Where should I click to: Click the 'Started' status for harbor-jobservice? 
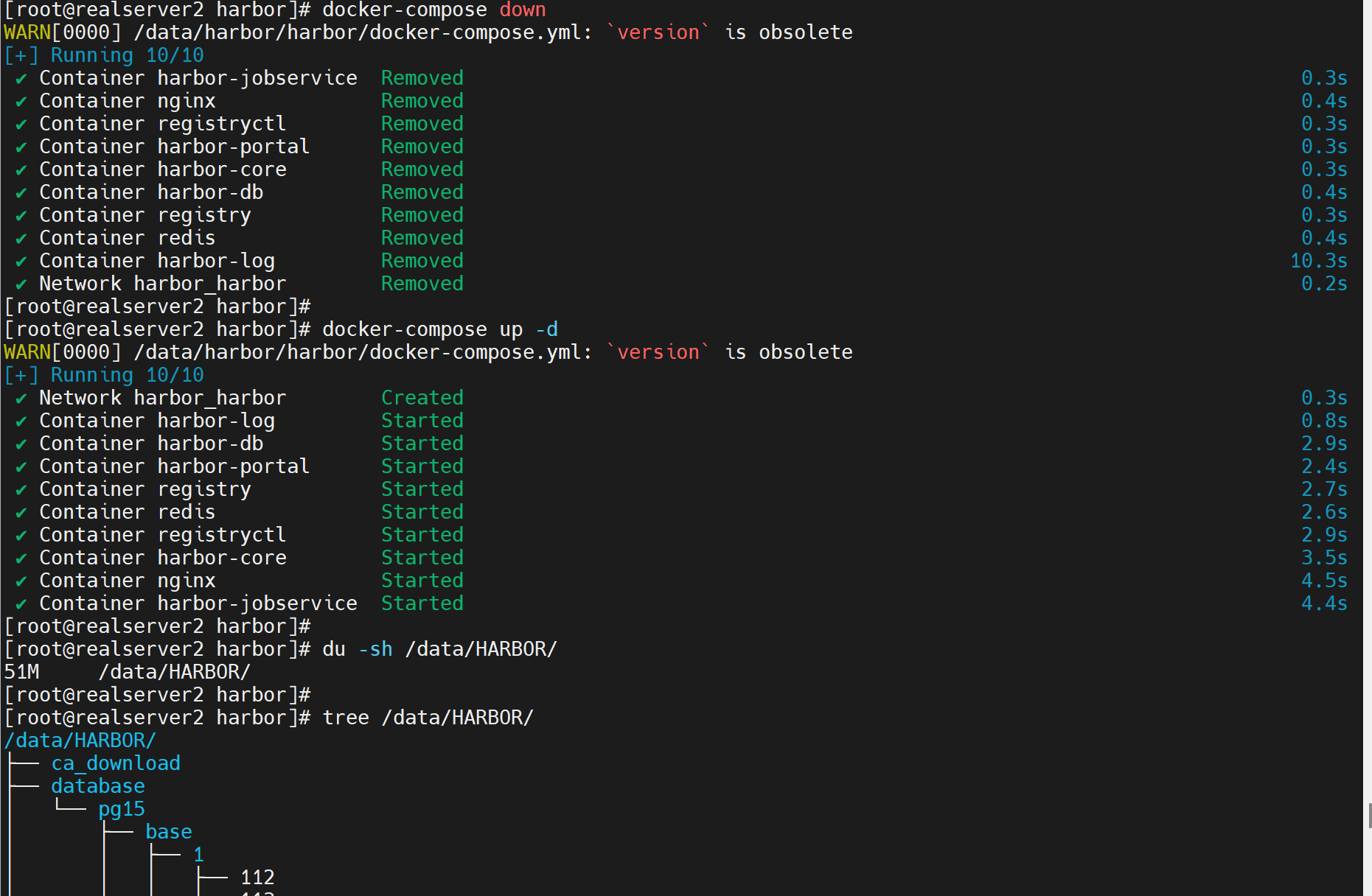(422, 604)
